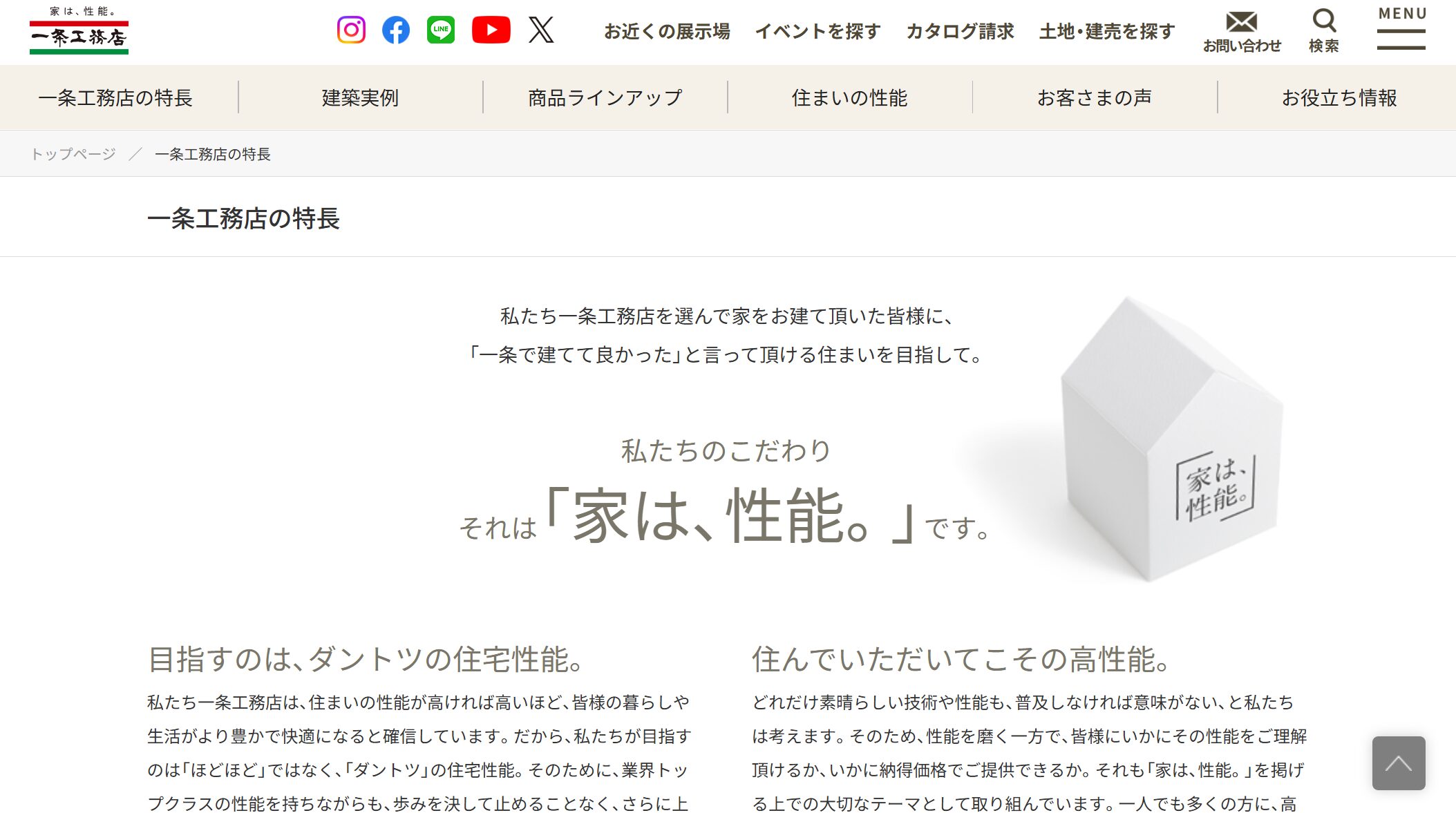Open the お役立ち情報 nav item
The image size is (1456, 813).
[x=1339, y=97]
